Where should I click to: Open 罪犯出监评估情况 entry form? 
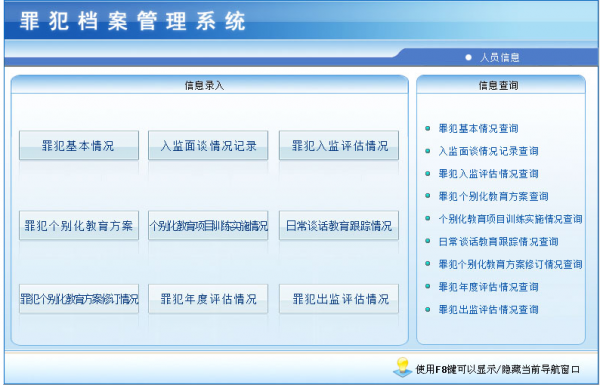[x=339, y=299]
